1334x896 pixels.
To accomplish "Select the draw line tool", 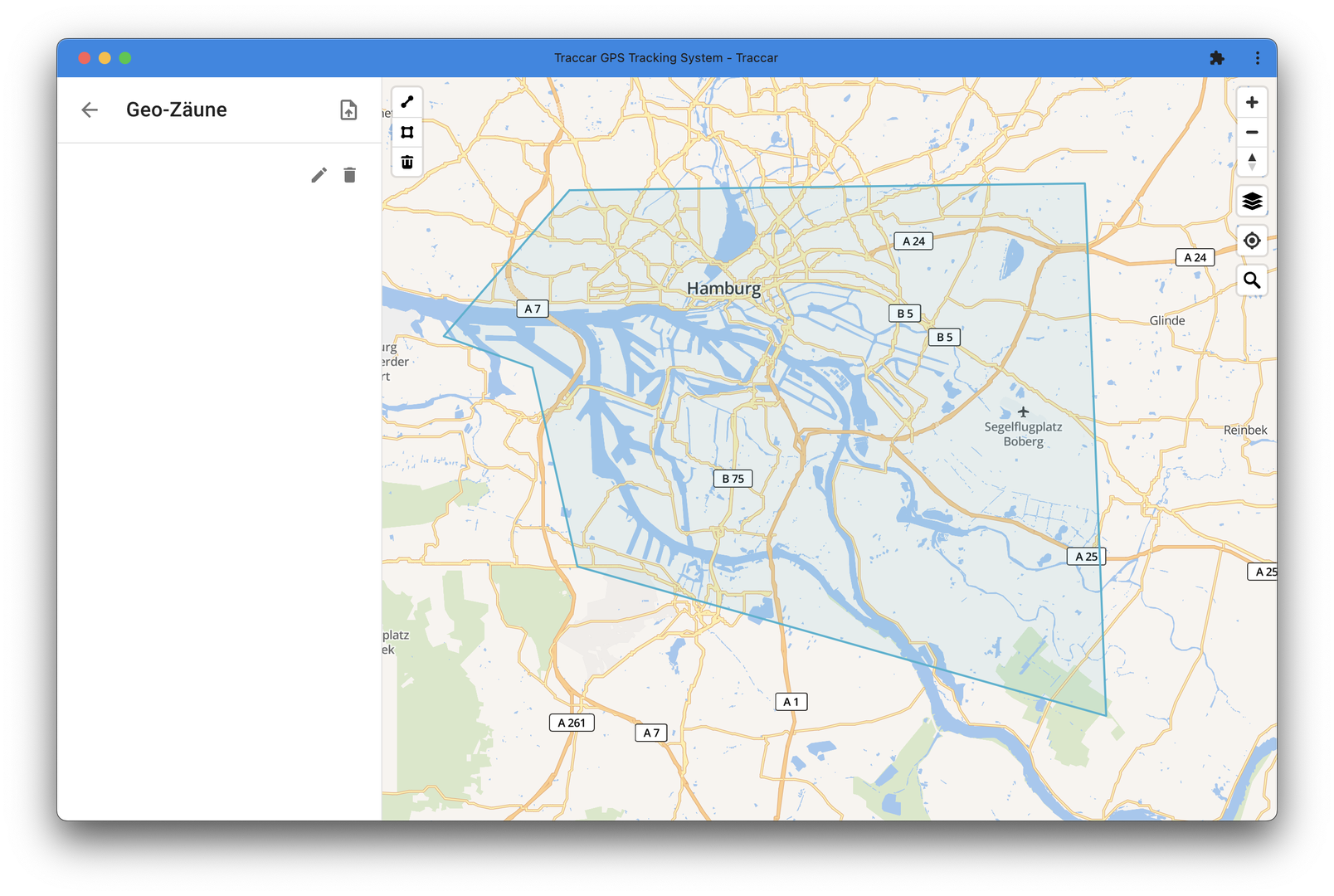I will pyautogui.click(x=407, y=102).
